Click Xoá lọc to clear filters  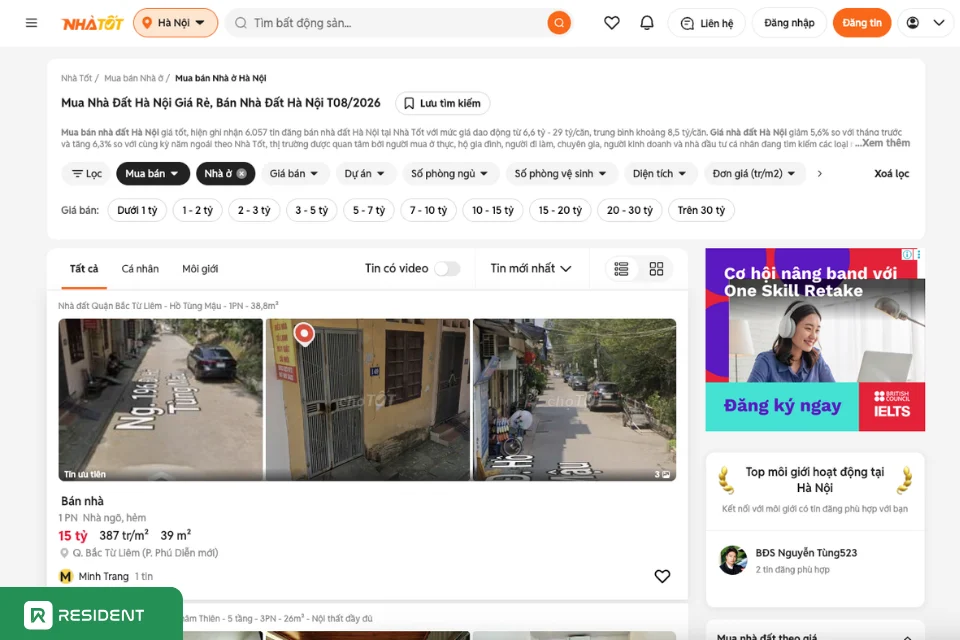891,174
